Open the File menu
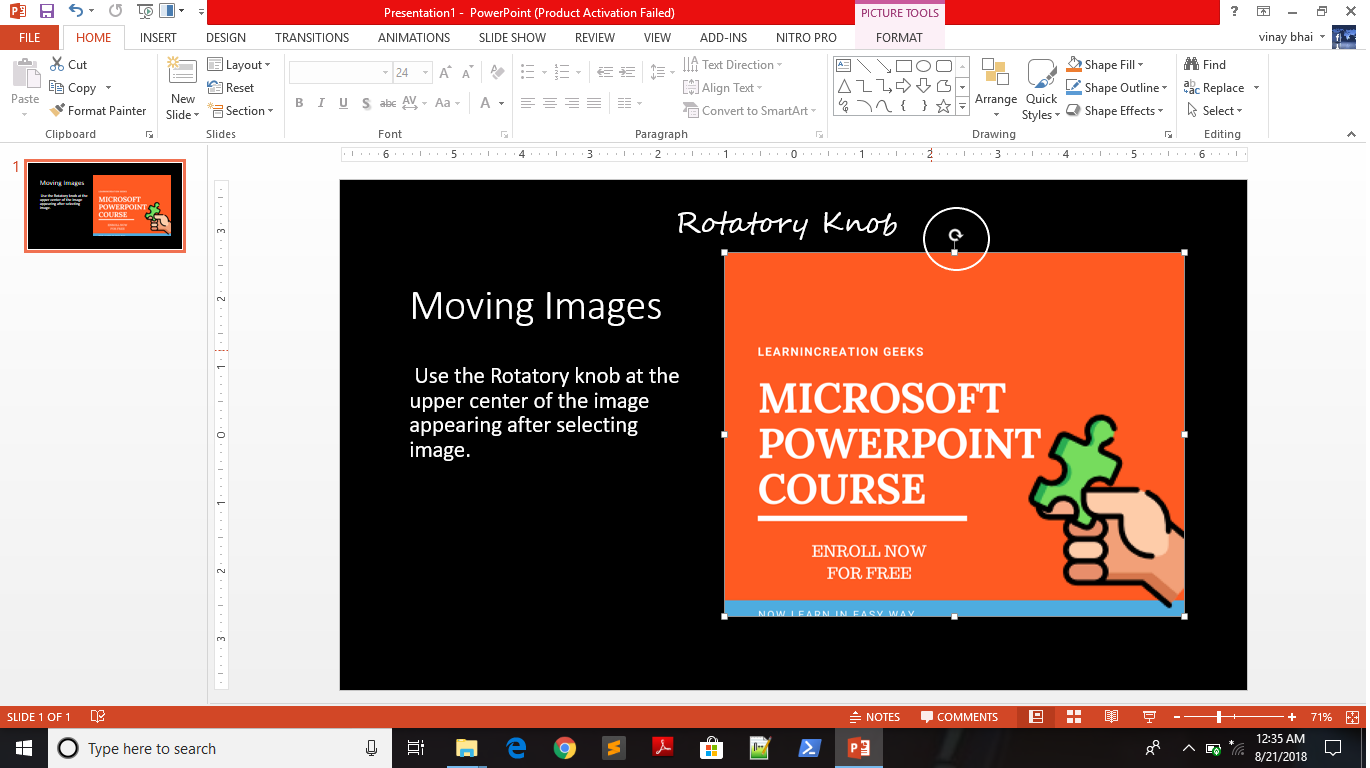 tap(29, 38)
